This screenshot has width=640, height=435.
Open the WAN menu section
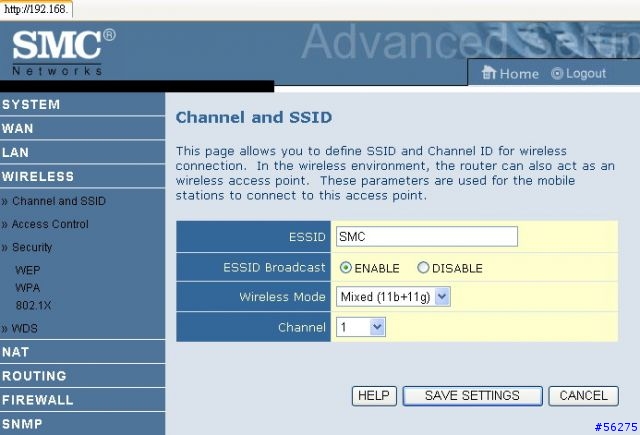tap(82, 129)
